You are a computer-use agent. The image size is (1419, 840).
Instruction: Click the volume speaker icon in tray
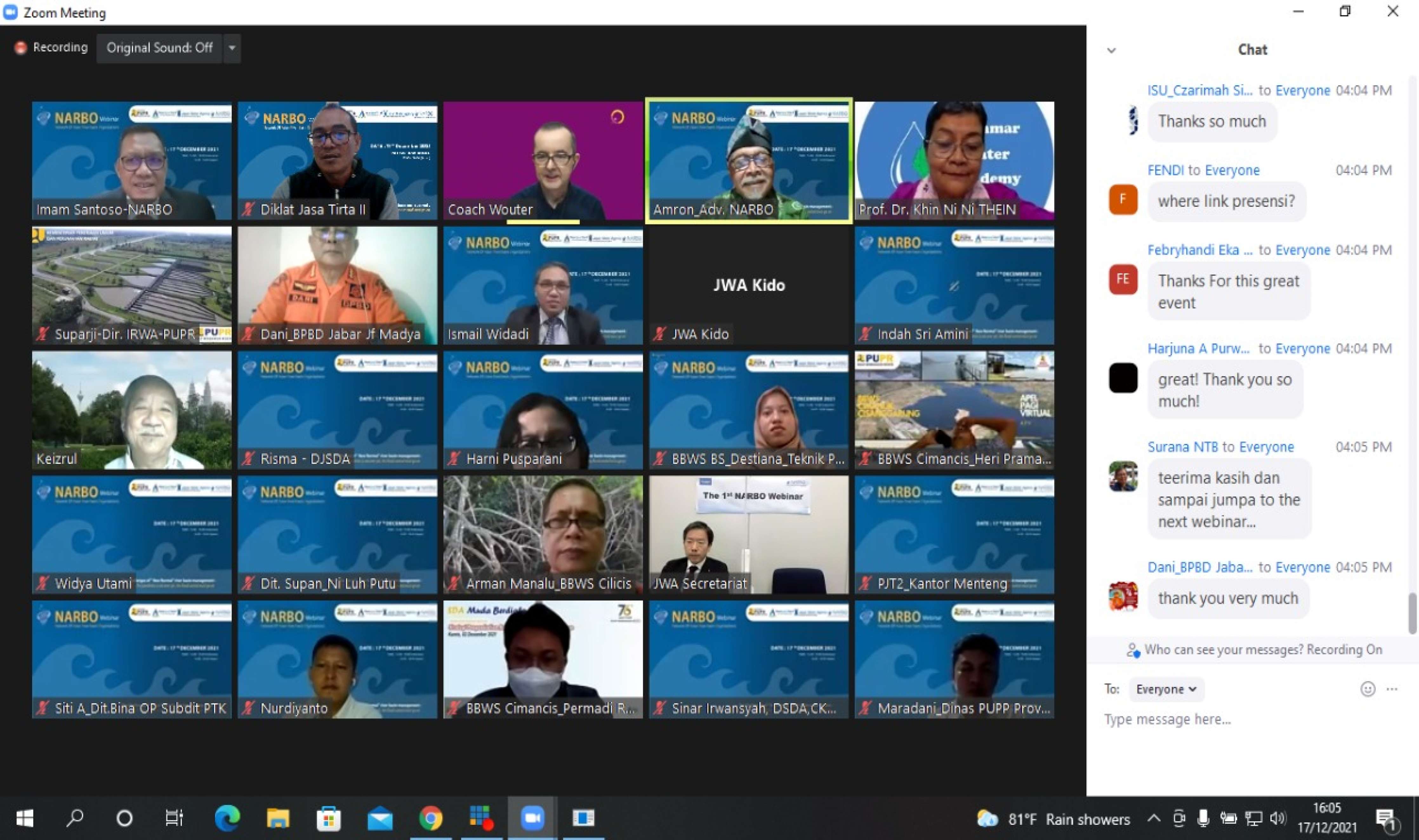click(x=1277, y=818)
